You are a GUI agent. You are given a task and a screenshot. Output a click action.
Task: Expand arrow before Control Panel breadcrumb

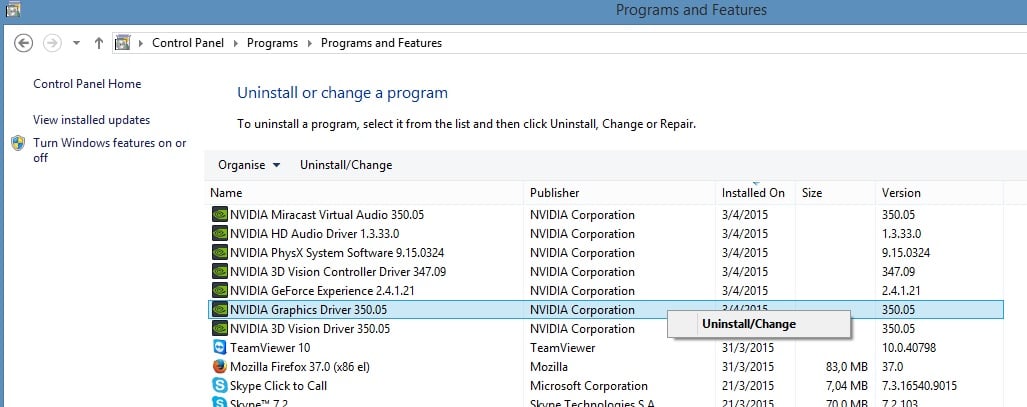(141, 43)
